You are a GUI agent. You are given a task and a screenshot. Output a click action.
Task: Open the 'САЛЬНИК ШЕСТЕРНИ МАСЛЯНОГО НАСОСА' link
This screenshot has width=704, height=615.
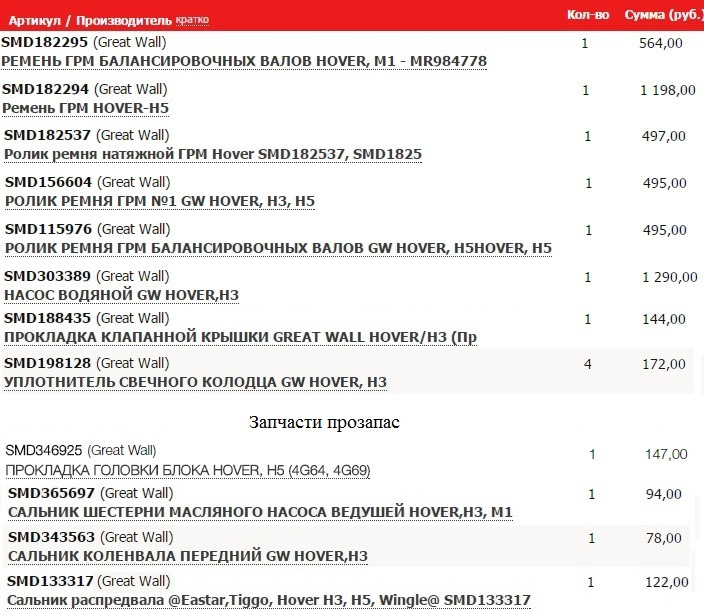click(x=260, y=512)
